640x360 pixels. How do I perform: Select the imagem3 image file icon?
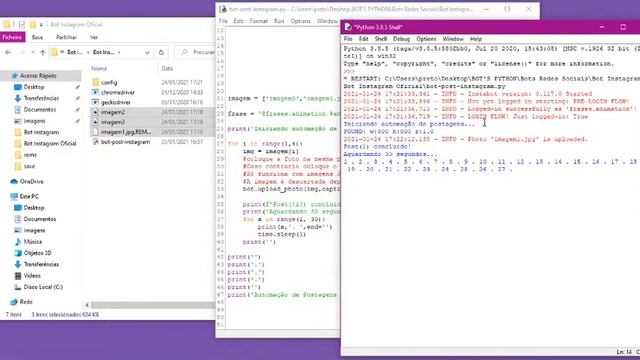(x=96, y=122)
